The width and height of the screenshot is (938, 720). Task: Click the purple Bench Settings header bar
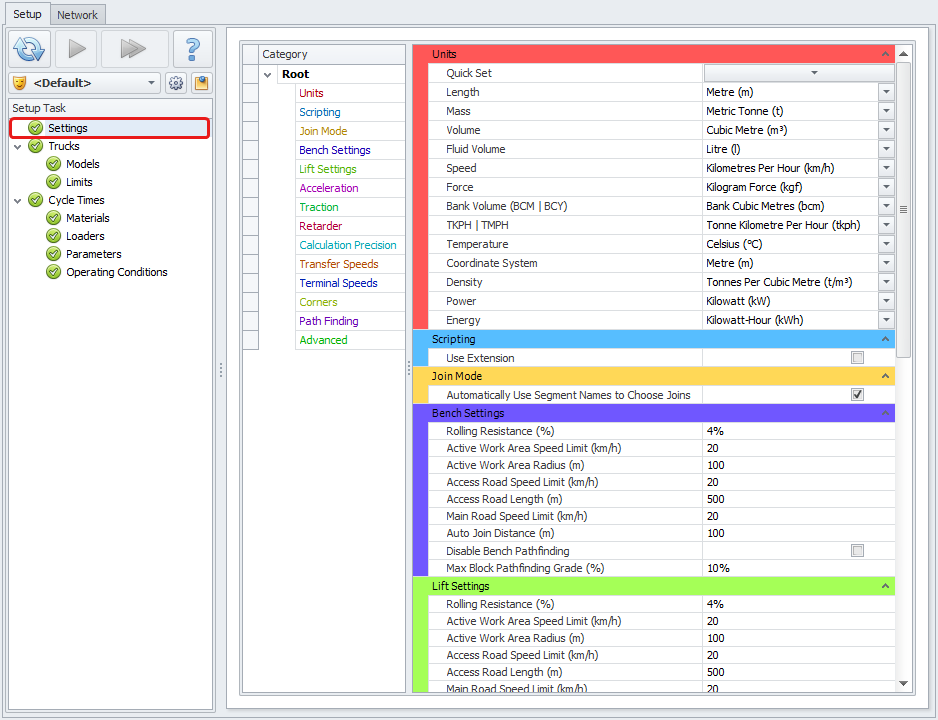(650, 413)
